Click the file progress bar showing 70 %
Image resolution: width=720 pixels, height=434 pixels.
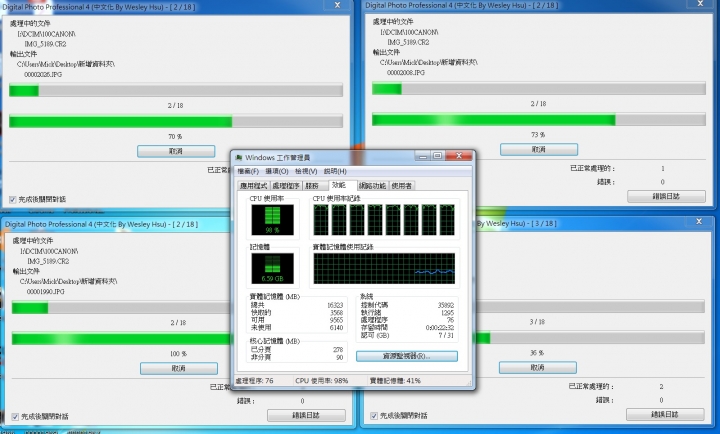click(176, 121)
